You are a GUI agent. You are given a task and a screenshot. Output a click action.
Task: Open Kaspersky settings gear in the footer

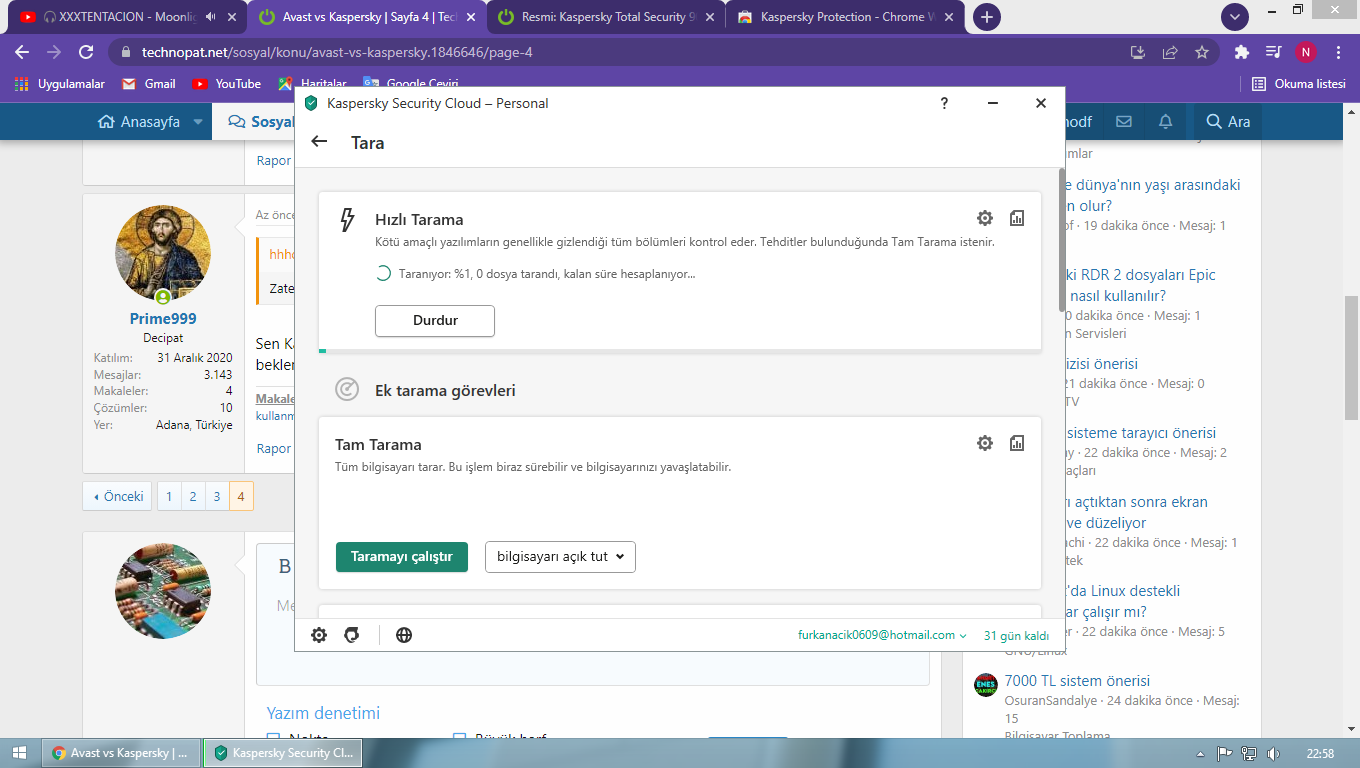319,635
